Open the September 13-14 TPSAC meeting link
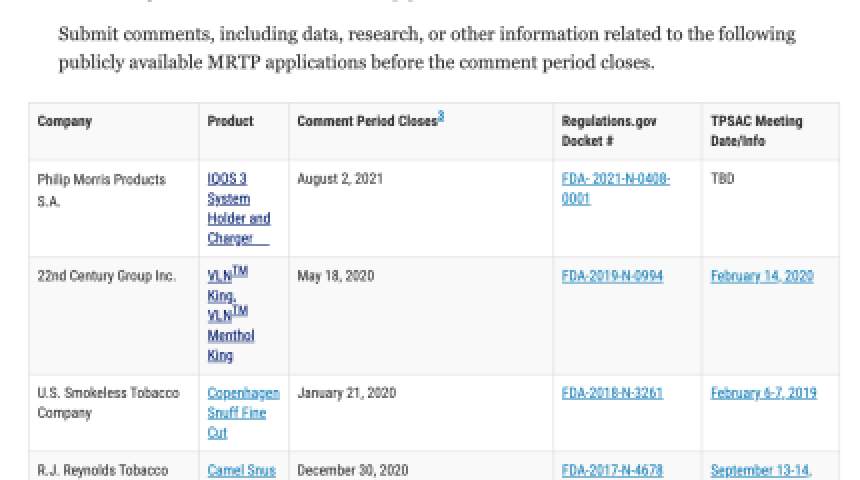This screenshot has width=860, height=480. pos(762,469)
